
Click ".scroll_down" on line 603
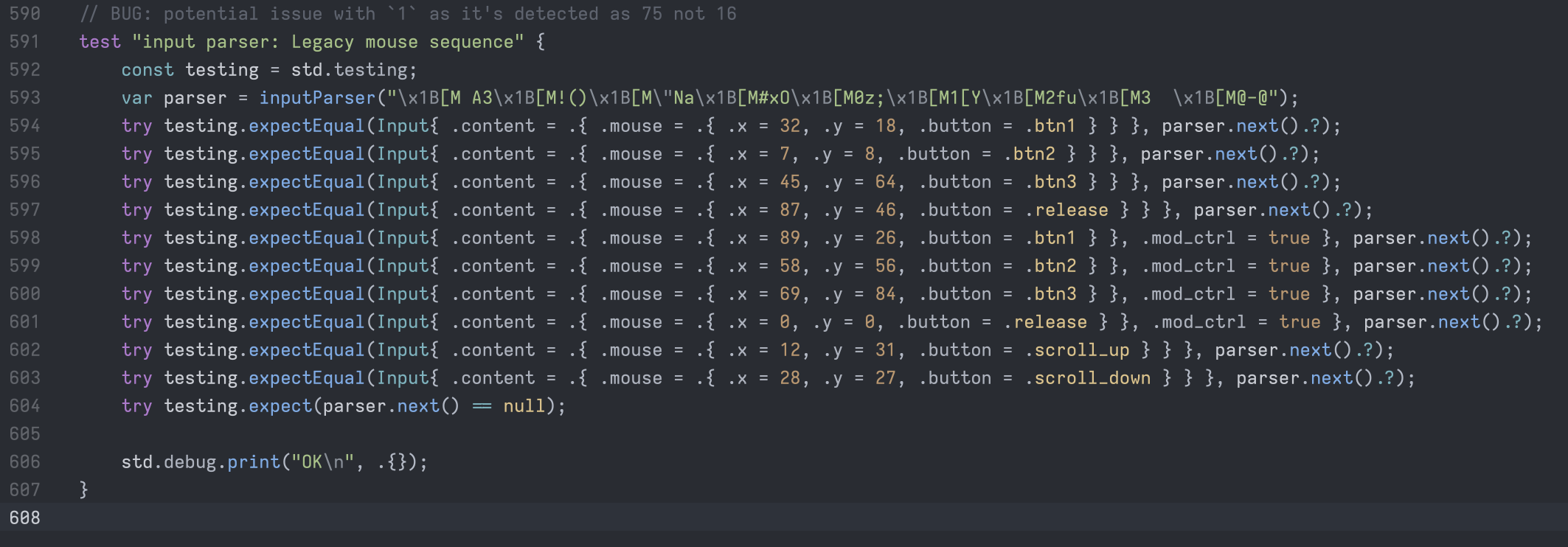(1088, 378)
